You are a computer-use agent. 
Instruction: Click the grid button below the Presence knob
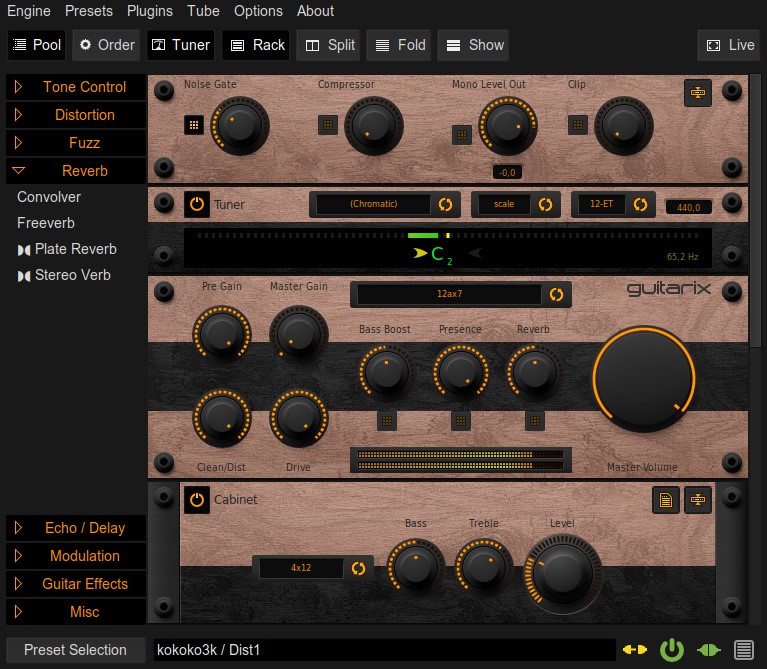point(461,420)
